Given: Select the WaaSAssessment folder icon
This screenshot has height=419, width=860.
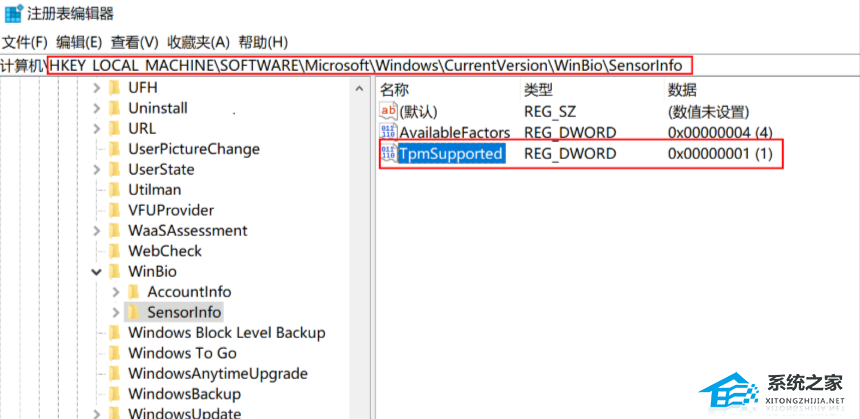Looking at the screenshot, I should [x=114, y=230].
